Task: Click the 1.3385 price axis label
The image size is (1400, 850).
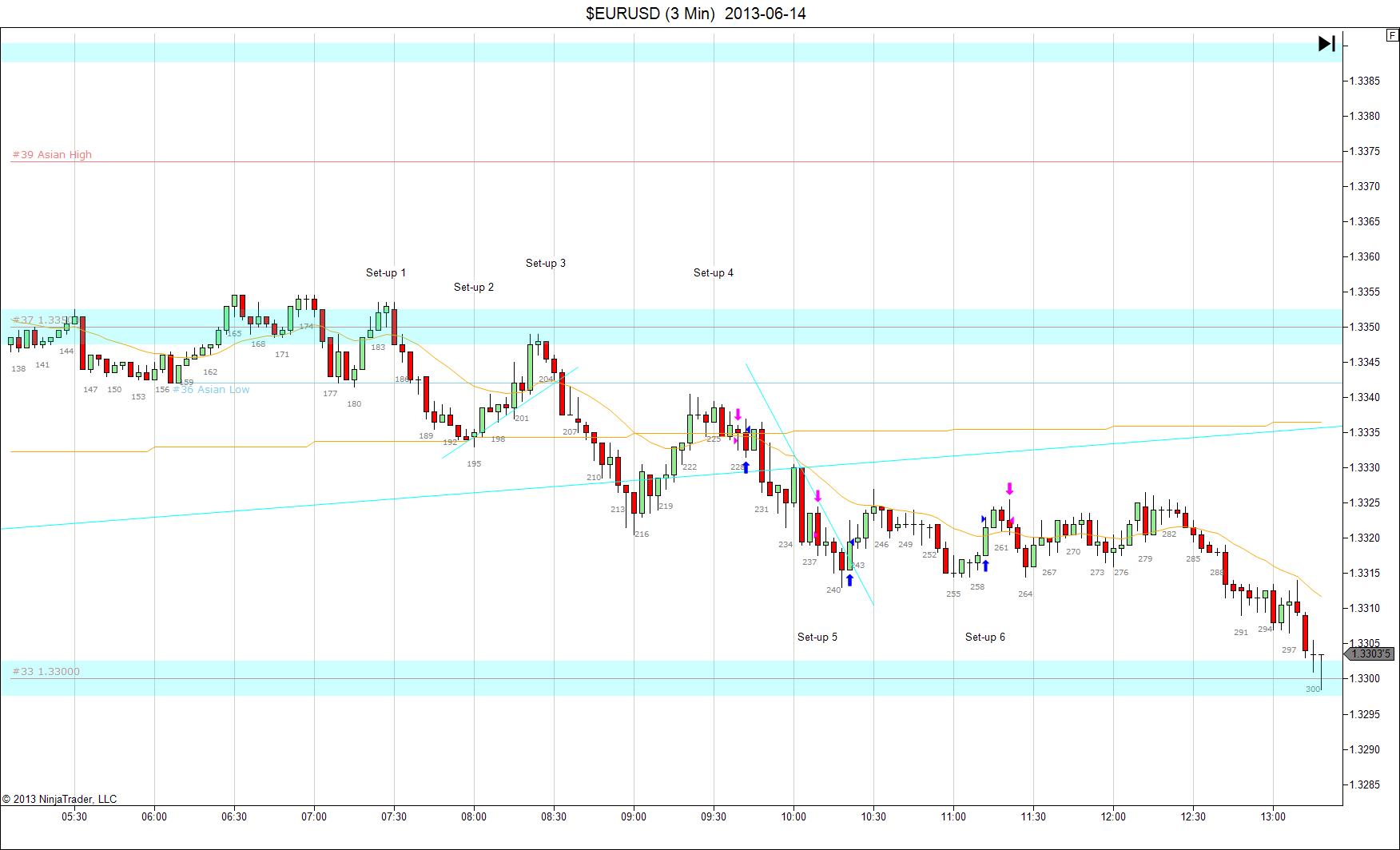Action: point(1365,81)
